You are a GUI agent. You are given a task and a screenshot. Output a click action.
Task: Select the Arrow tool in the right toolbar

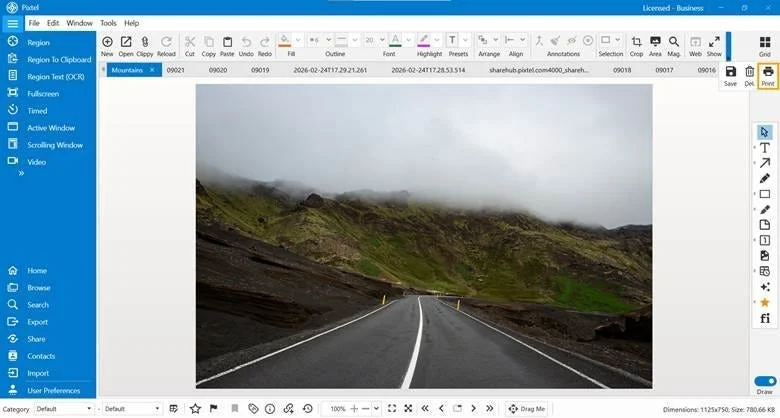click(x=765, y=163)
